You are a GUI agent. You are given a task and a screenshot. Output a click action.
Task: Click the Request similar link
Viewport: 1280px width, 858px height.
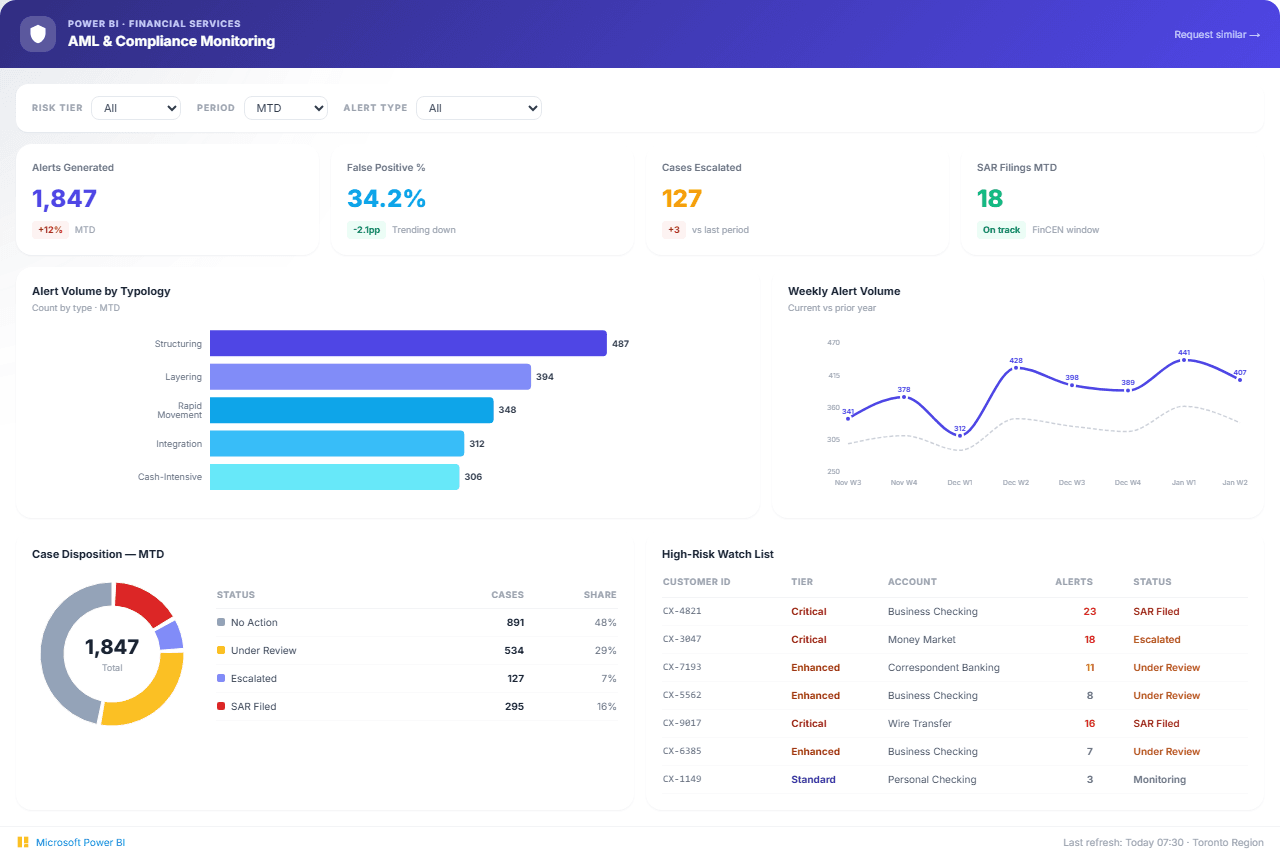click(1217, 34)
